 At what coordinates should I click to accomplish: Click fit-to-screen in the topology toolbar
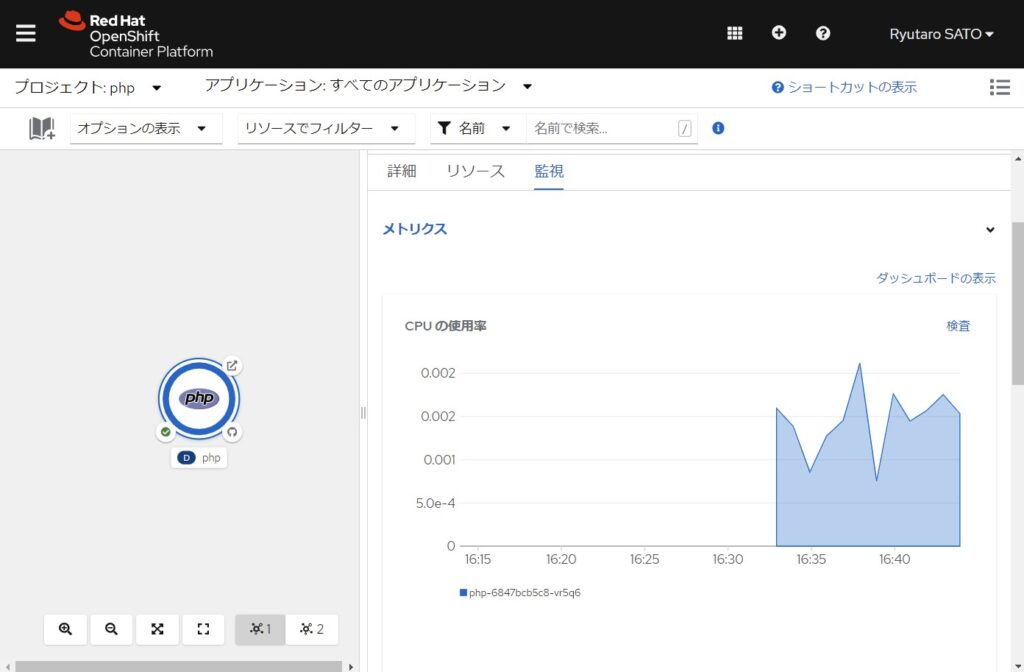pyautogui.click(x=157, y=629)
